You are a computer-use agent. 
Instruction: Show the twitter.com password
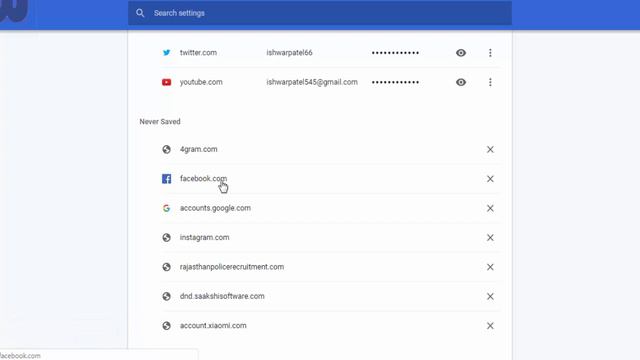point(461,53)
